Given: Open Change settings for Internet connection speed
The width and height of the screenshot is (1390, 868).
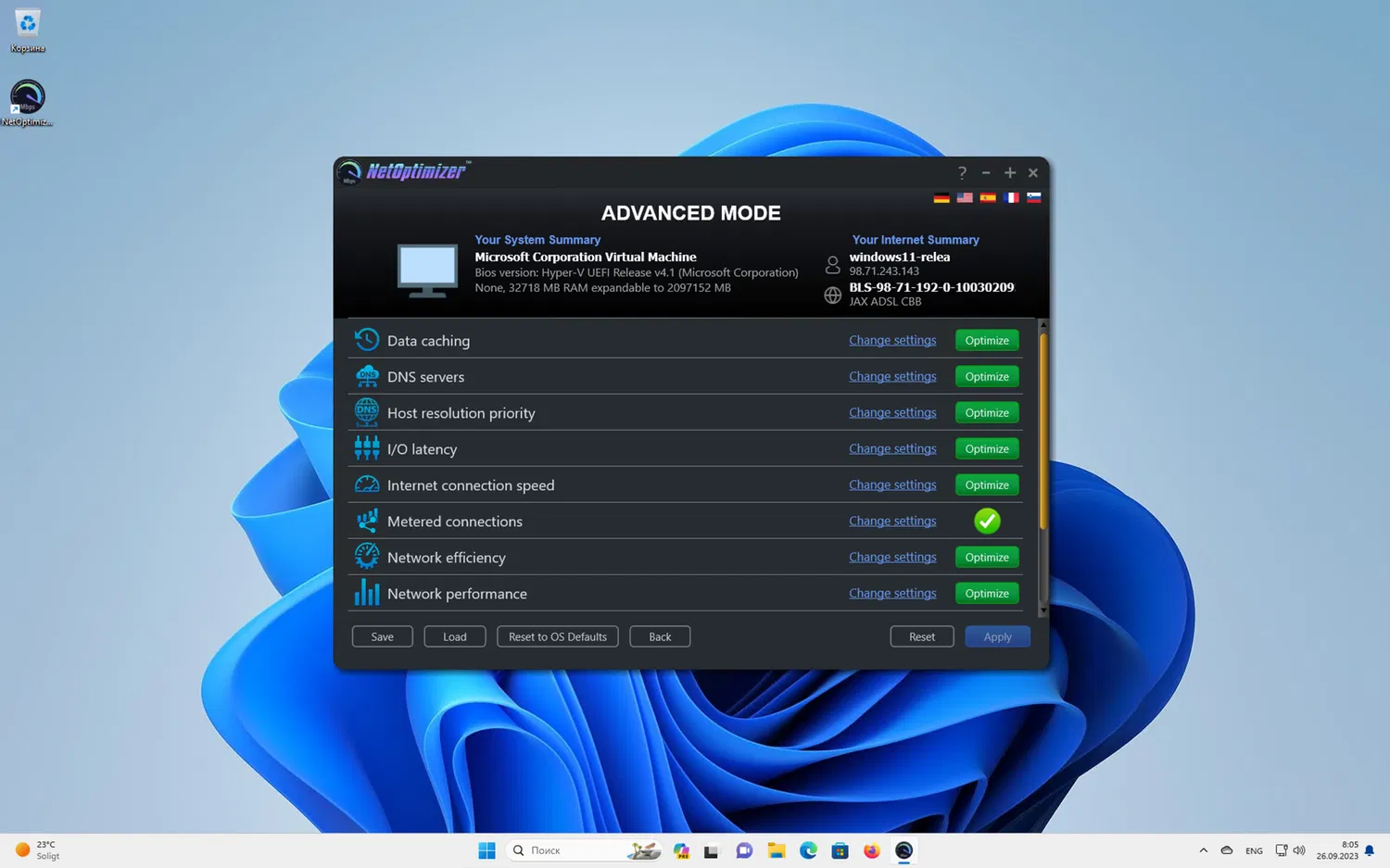Looking at the screenshot, I should 892,484.
